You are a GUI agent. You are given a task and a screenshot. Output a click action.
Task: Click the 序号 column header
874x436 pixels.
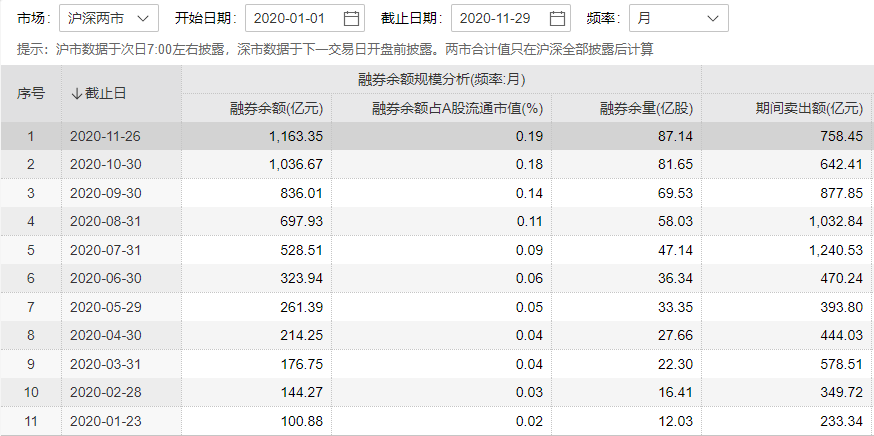point(31,94)
